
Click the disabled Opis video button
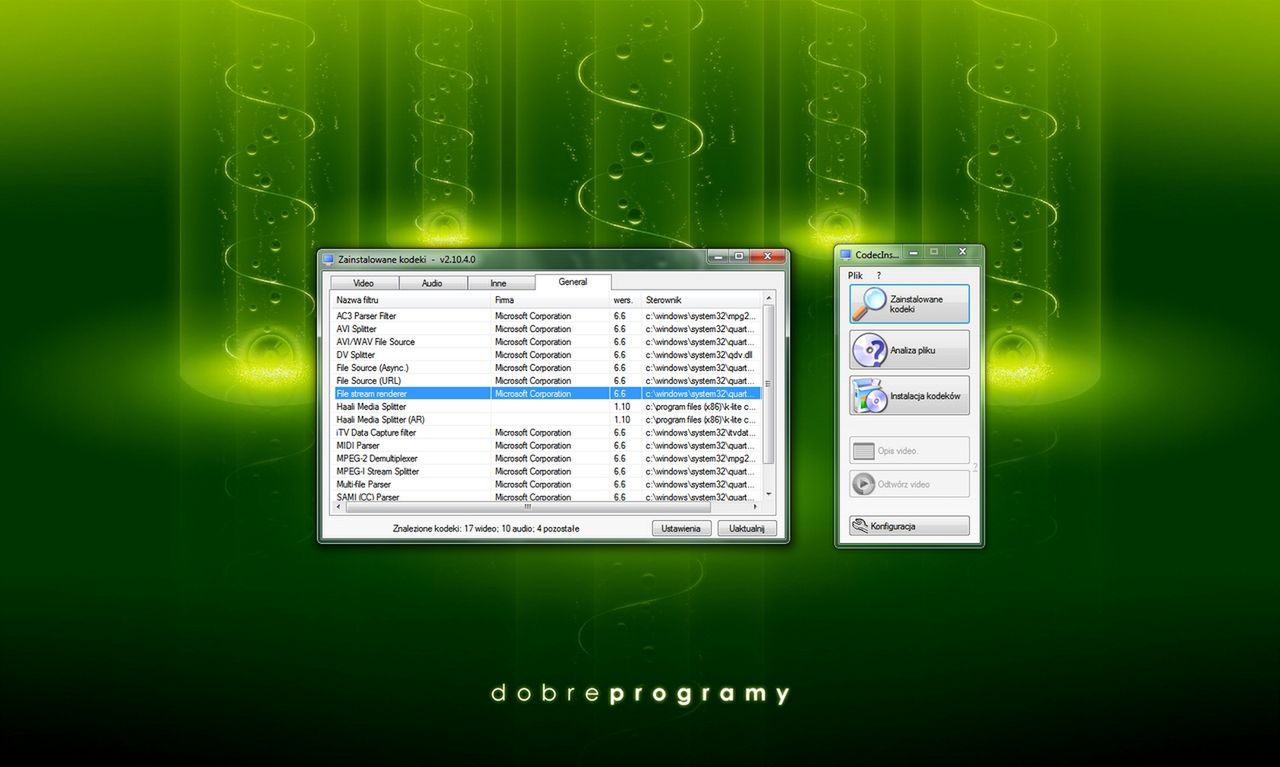tap(909, 450)
